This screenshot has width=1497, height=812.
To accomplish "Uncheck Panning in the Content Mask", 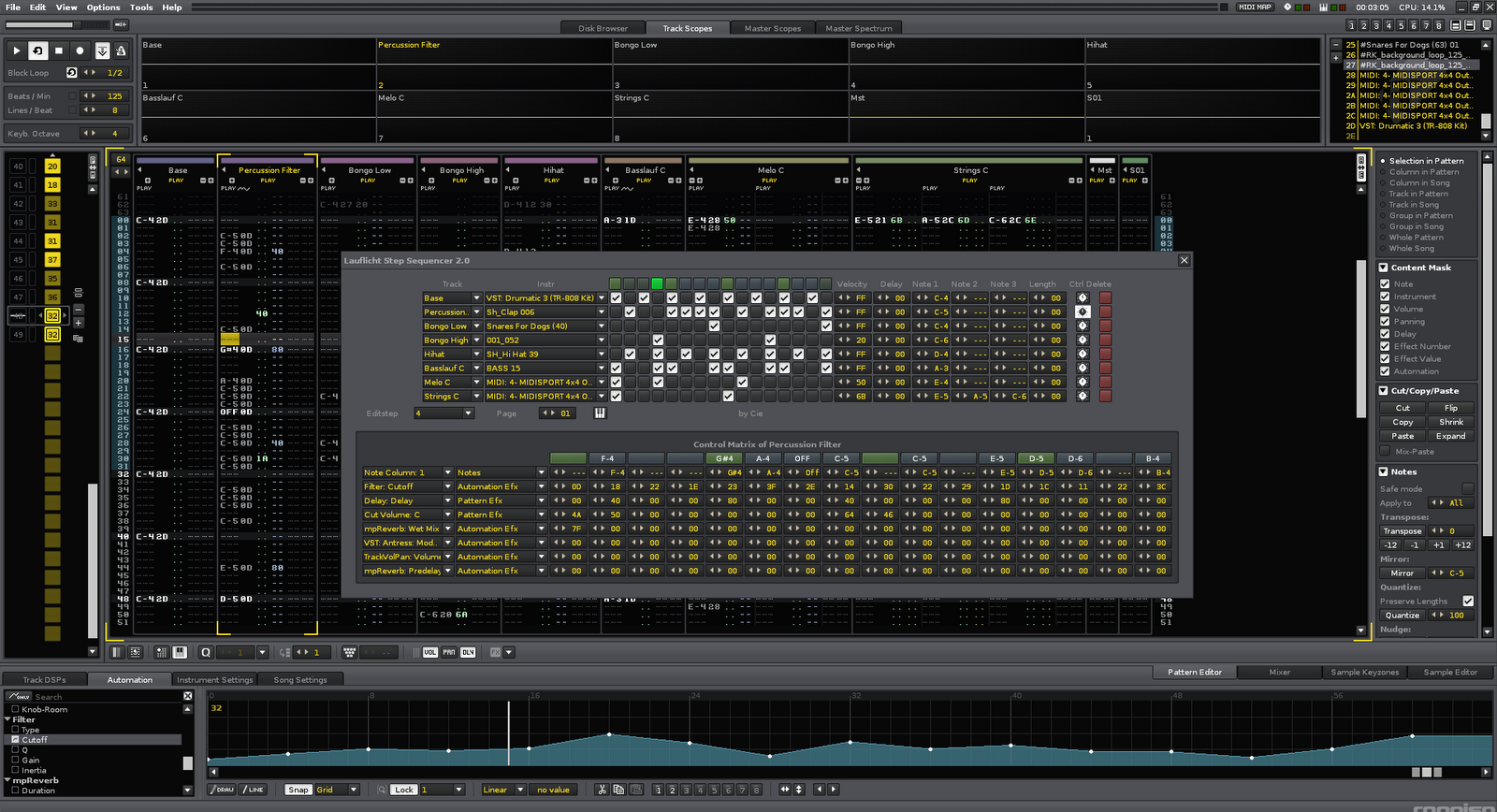I will (x=1385, y=321).
